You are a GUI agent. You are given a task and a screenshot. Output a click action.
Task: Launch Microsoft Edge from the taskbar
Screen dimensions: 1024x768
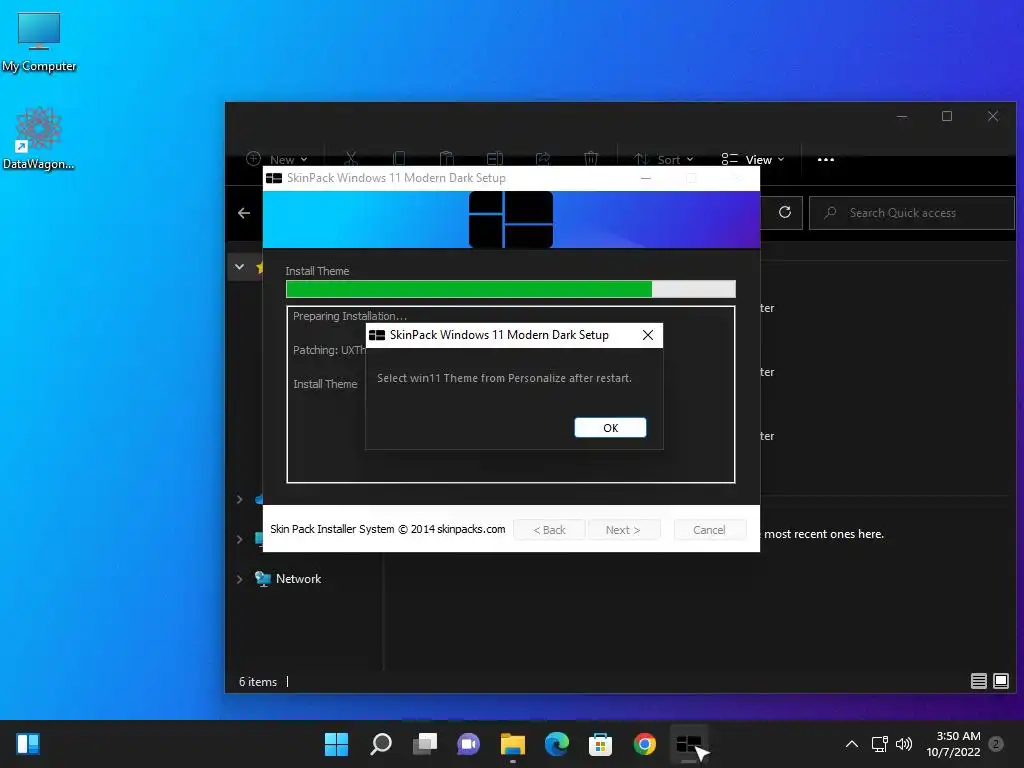tap(556, 744)
